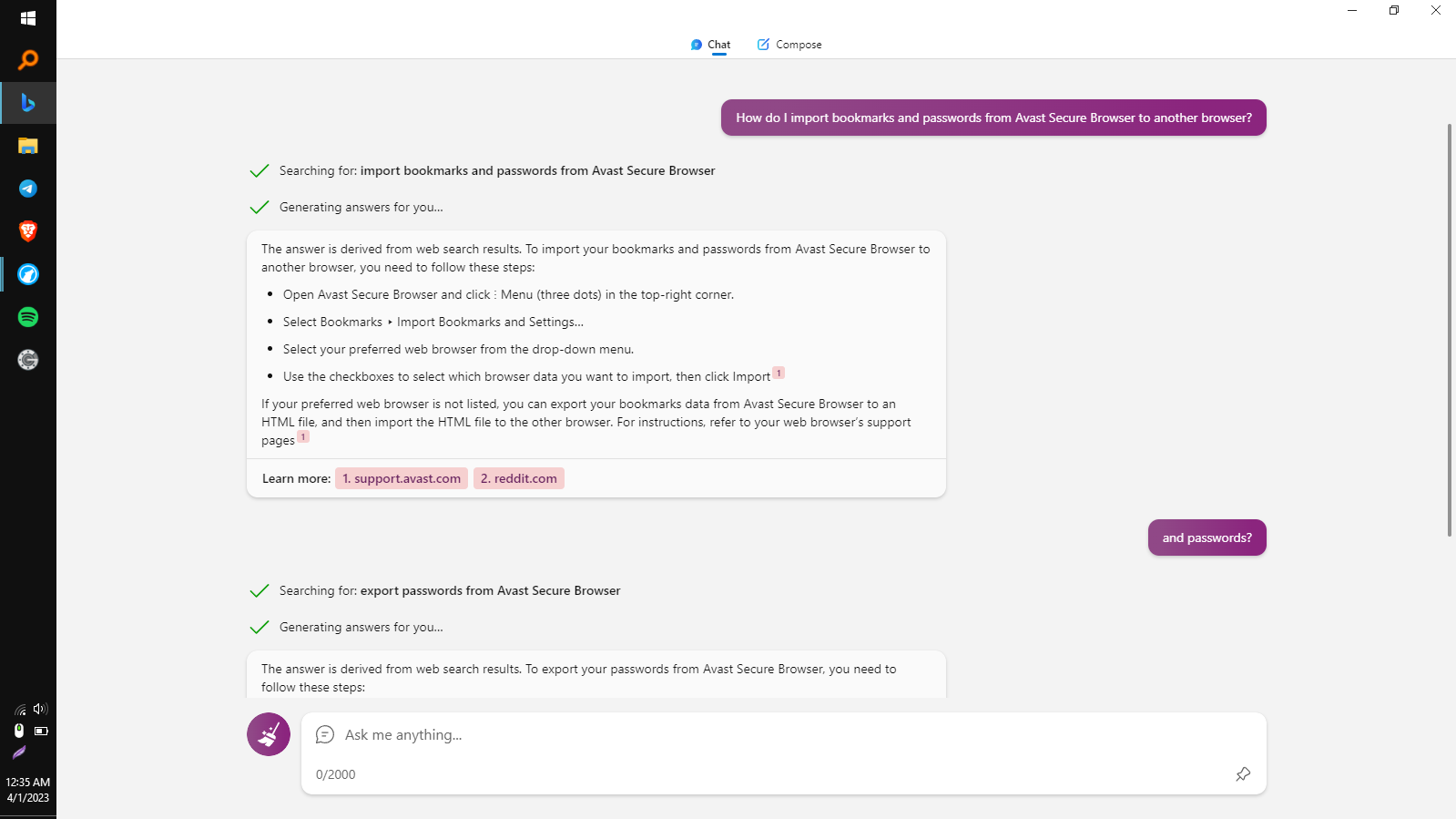Viewport: 1456px width, 819px height.
Task: Open the Spotify icon
Action: (x=28, y=317)
